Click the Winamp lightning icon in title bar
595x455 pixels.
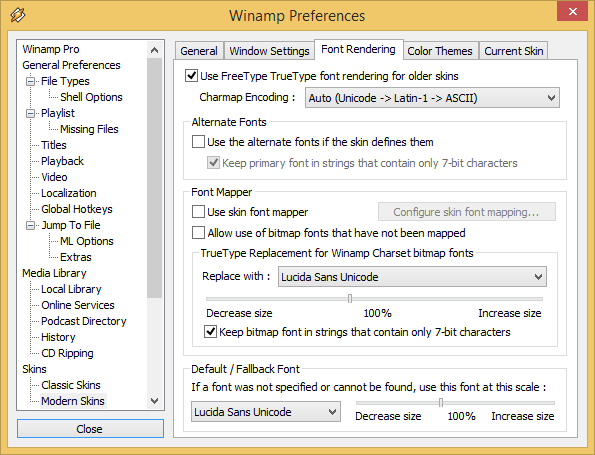click(18, 15)
